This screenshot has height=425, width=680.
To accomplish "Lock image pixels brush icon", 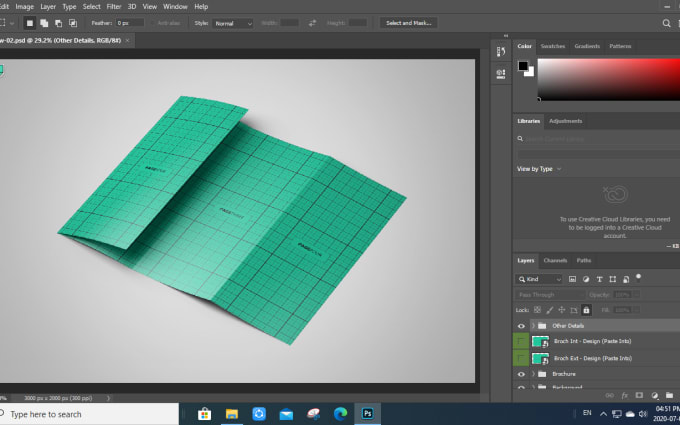I will (549, 310).
